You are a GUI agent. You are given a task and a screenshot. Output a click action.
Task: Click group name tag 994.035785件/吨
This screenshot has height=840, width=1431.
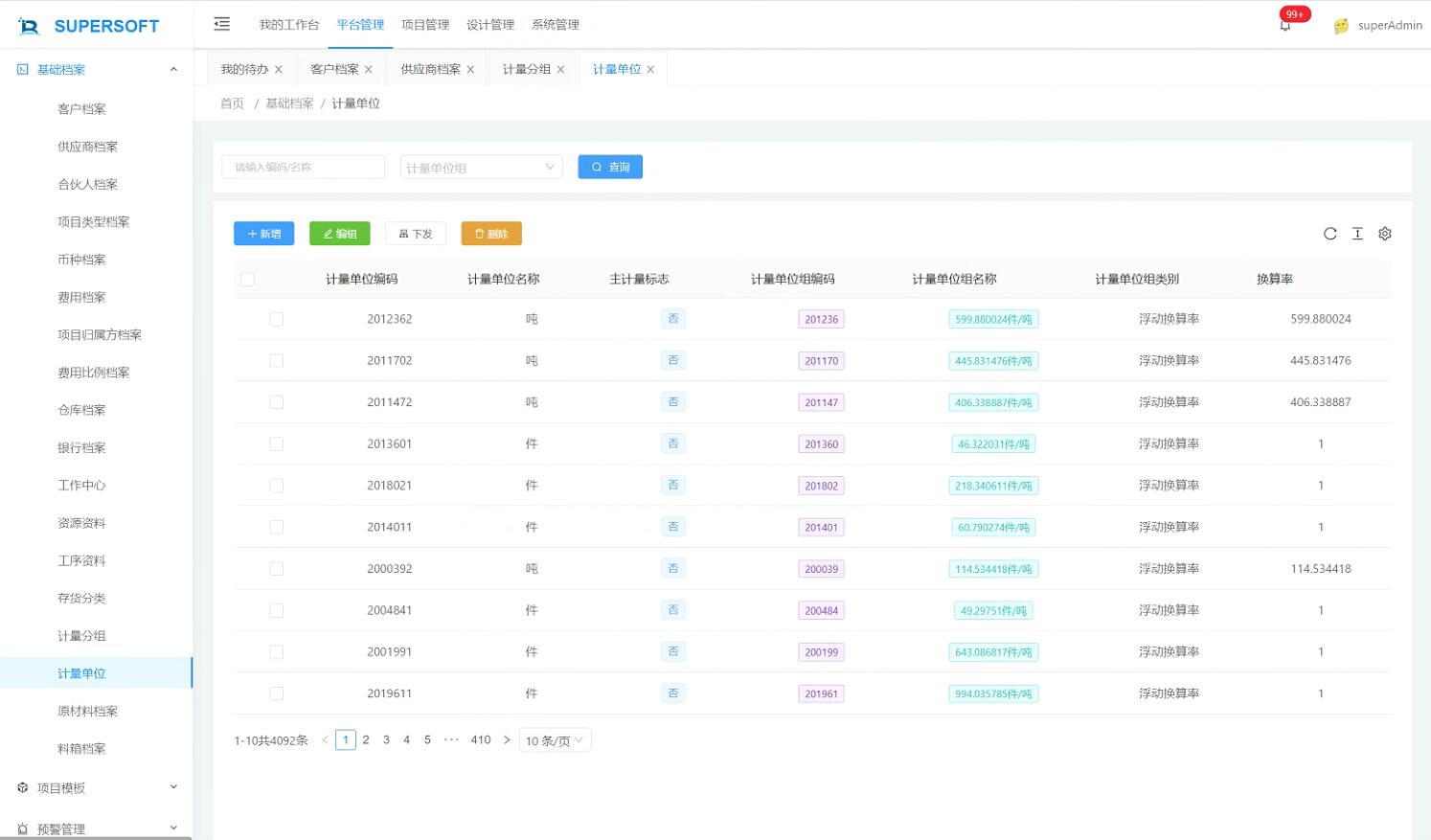[993, 694]
